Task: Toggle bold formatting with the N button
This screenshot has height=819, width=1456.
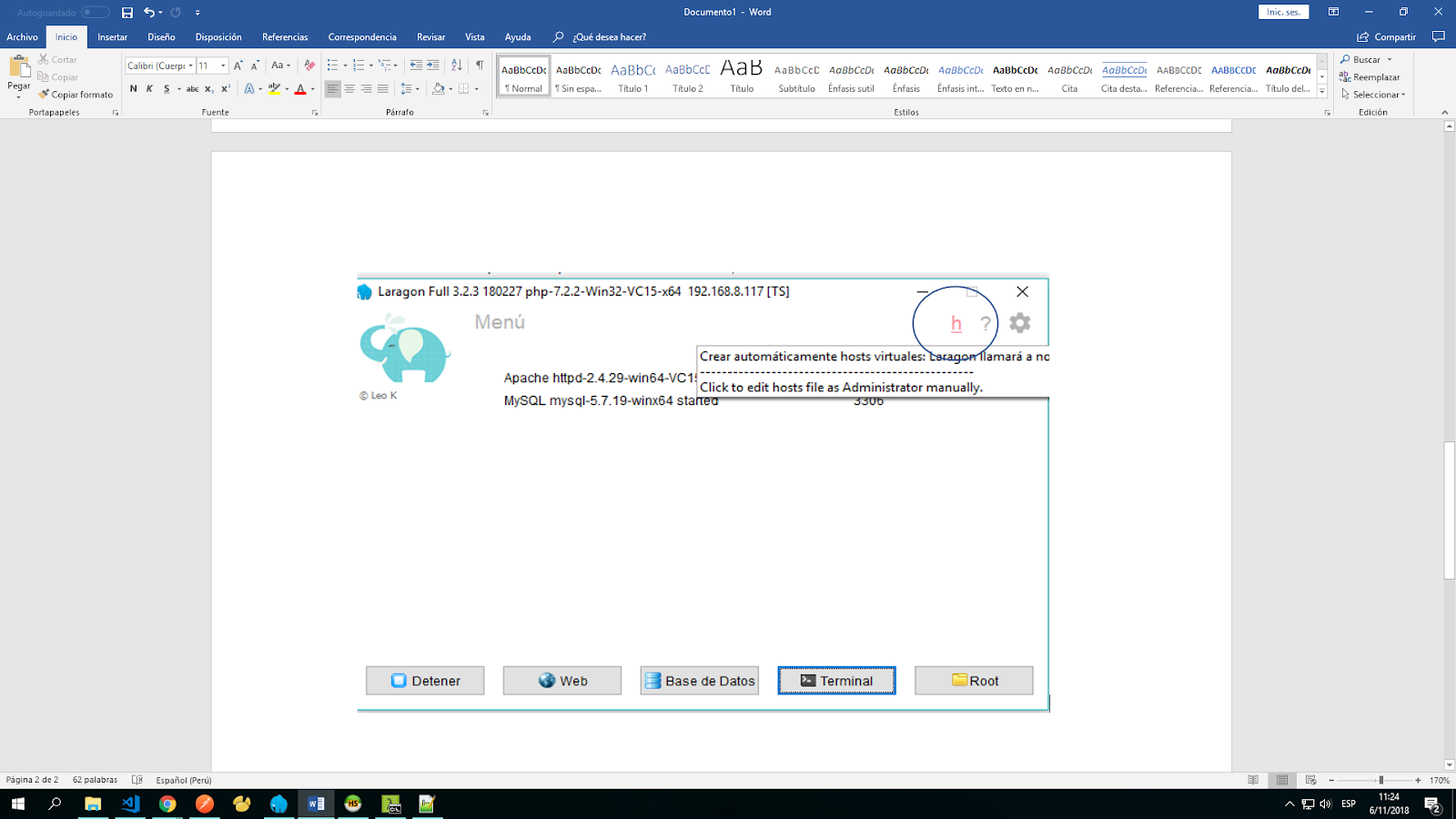Action: click(134, 89)
